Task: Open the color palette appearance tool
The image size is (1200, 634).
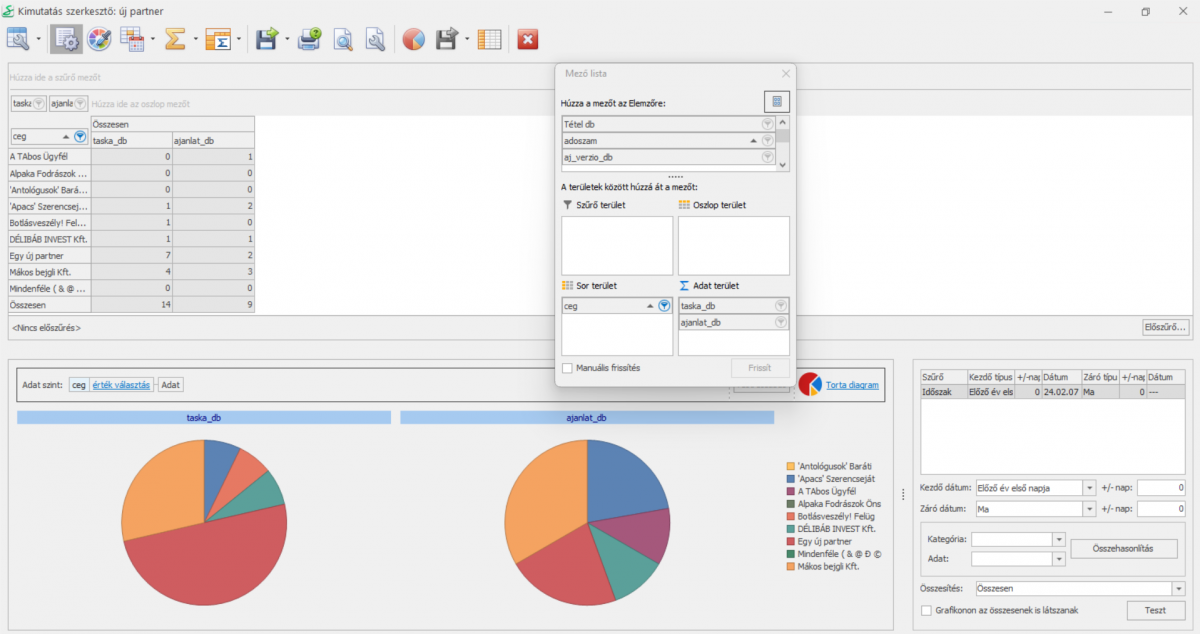Action: click(99, 40)
